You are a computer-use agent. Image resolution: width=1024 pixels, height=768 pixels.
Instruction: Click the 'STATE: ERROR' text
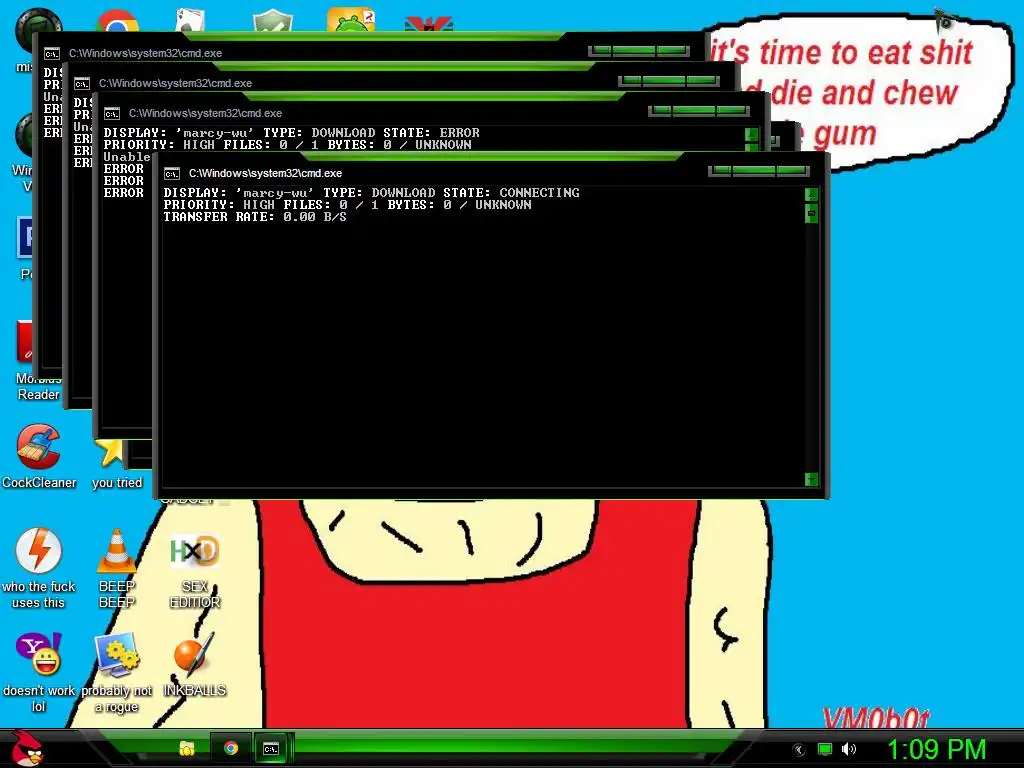431,133
